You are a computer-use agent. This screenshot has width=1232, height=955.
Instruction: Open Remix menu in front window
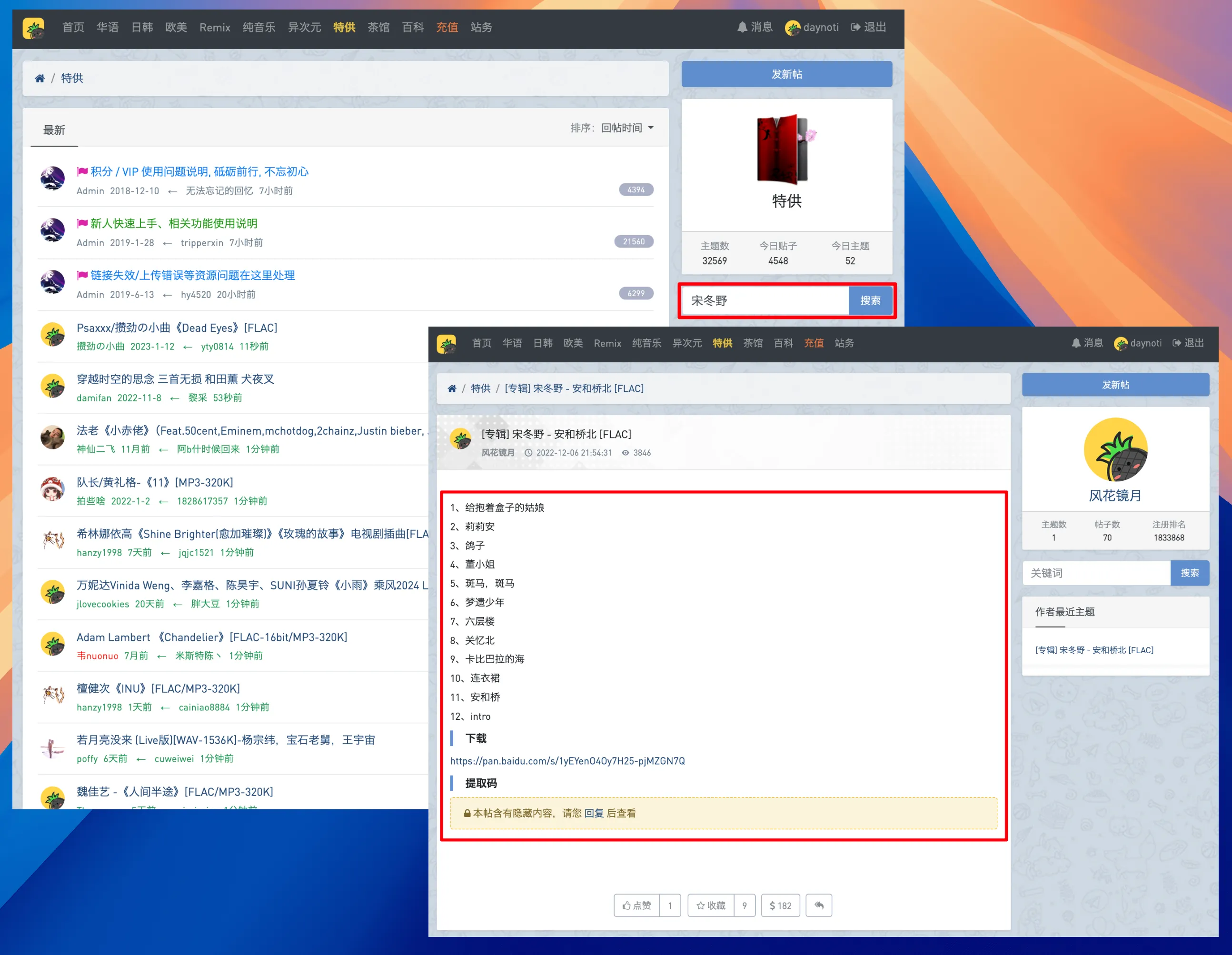(x=607, y=343)
